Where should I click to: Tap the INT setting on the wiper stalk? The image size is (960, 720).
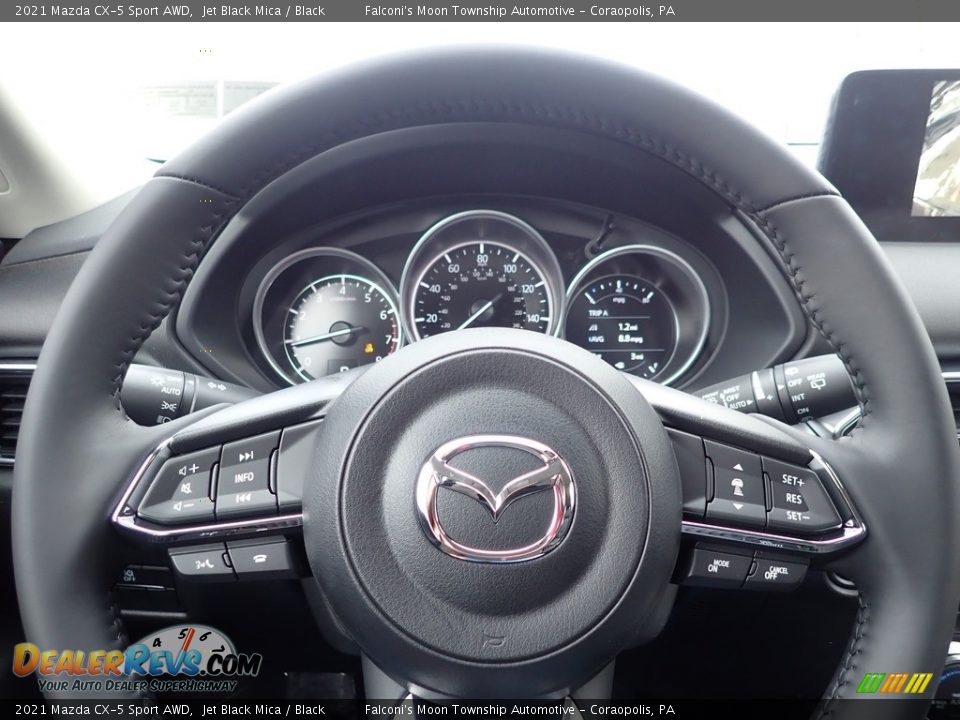798,397
